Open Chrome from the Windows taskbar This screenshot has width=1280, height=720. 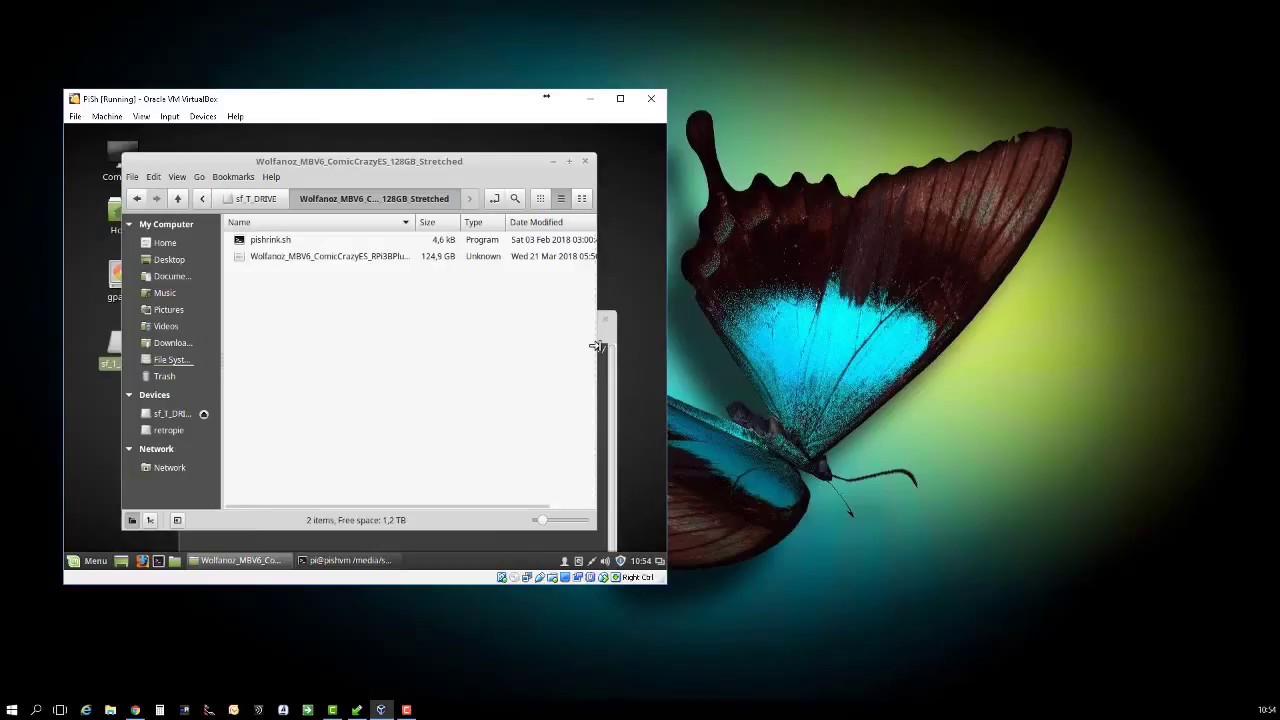click(x=135, y=710)
